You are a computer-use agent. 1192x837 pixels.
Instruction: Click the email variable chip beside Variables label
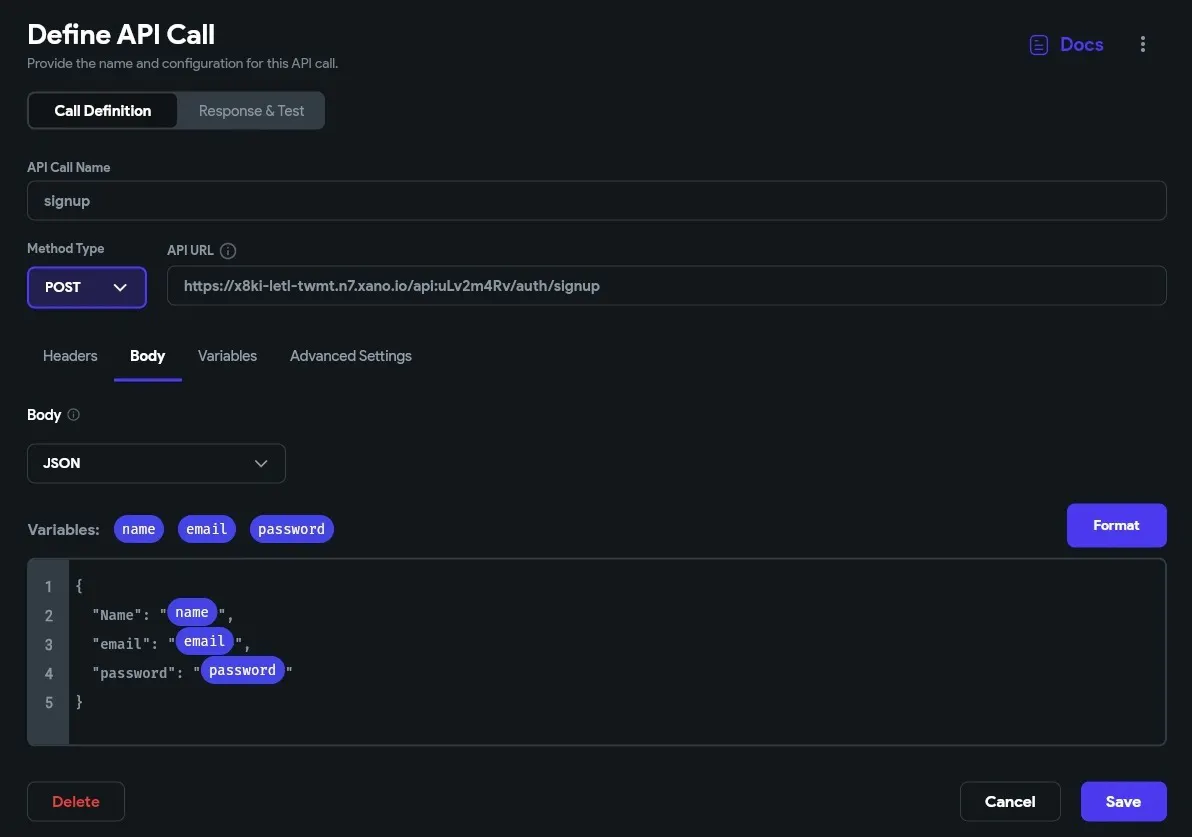click(207, 529)
